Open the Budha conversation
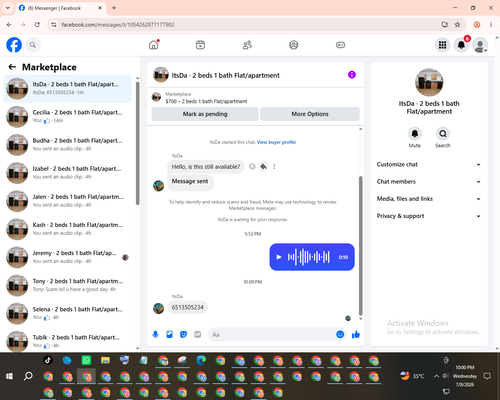500x400 pixels. coord(67,145)
